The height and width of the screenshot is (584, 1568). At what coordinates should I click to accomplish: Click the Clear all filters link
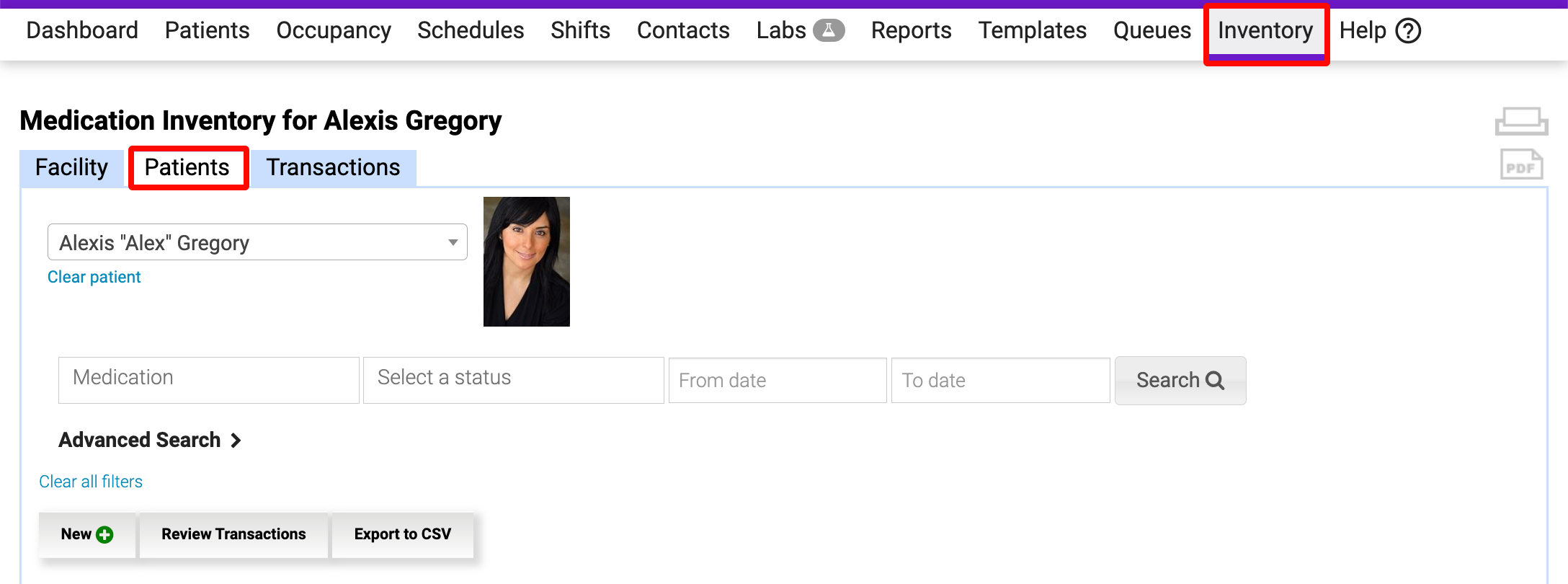click(91, 482)
